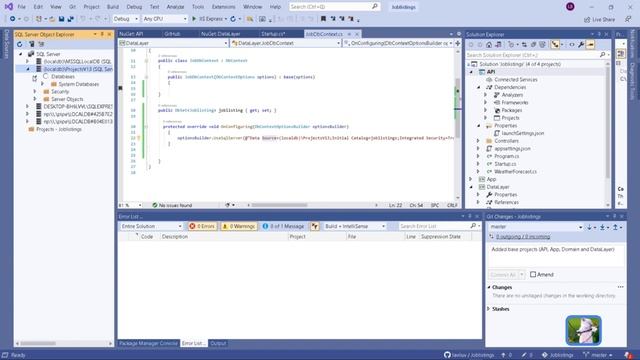The height and width of the screenshot is (360, 640).
Task: Click the master branch in status bar
Action: pos(598,355)
